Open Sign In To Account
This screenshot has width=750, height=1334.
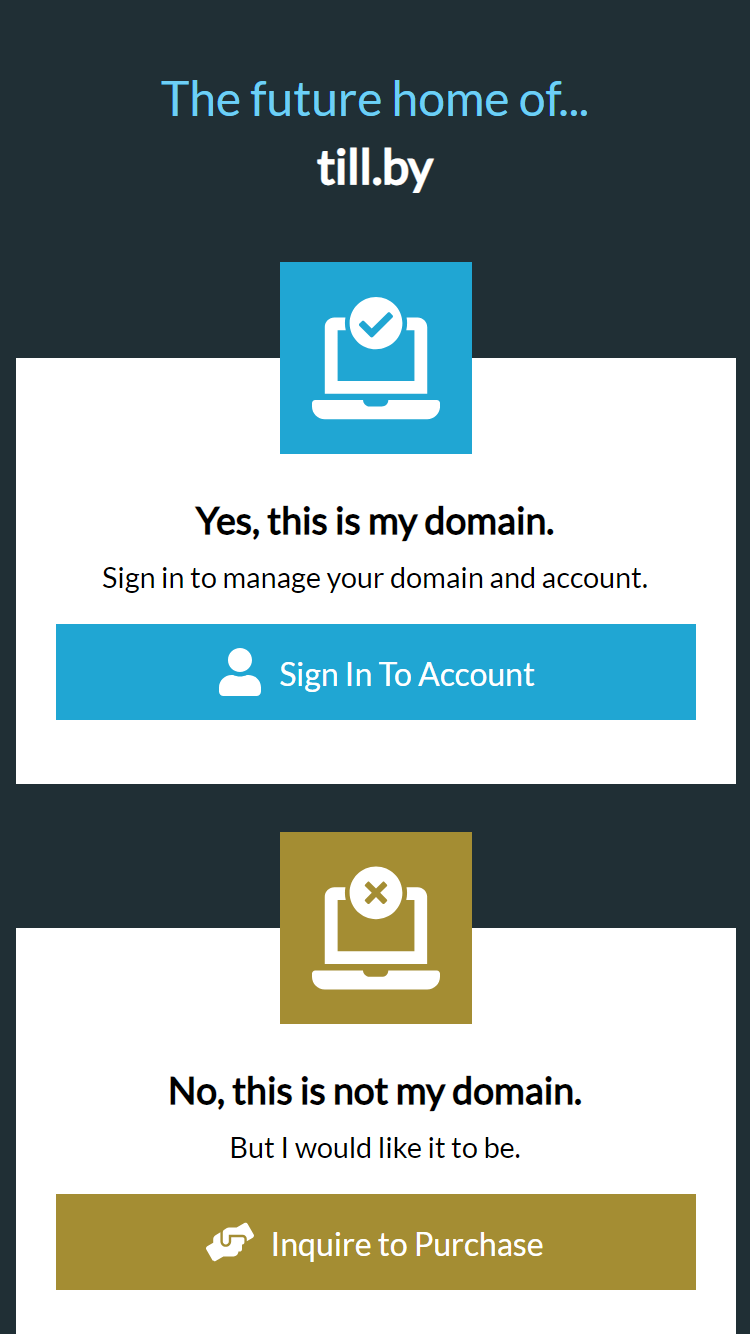point(376,672)
